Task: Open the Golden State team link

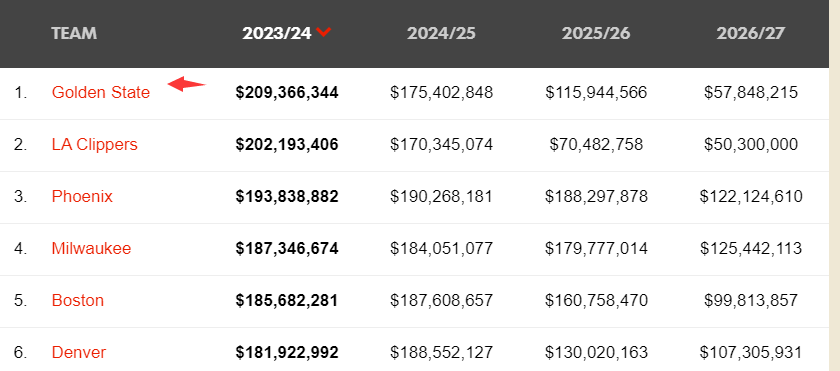Action: [x=101, y=93]
